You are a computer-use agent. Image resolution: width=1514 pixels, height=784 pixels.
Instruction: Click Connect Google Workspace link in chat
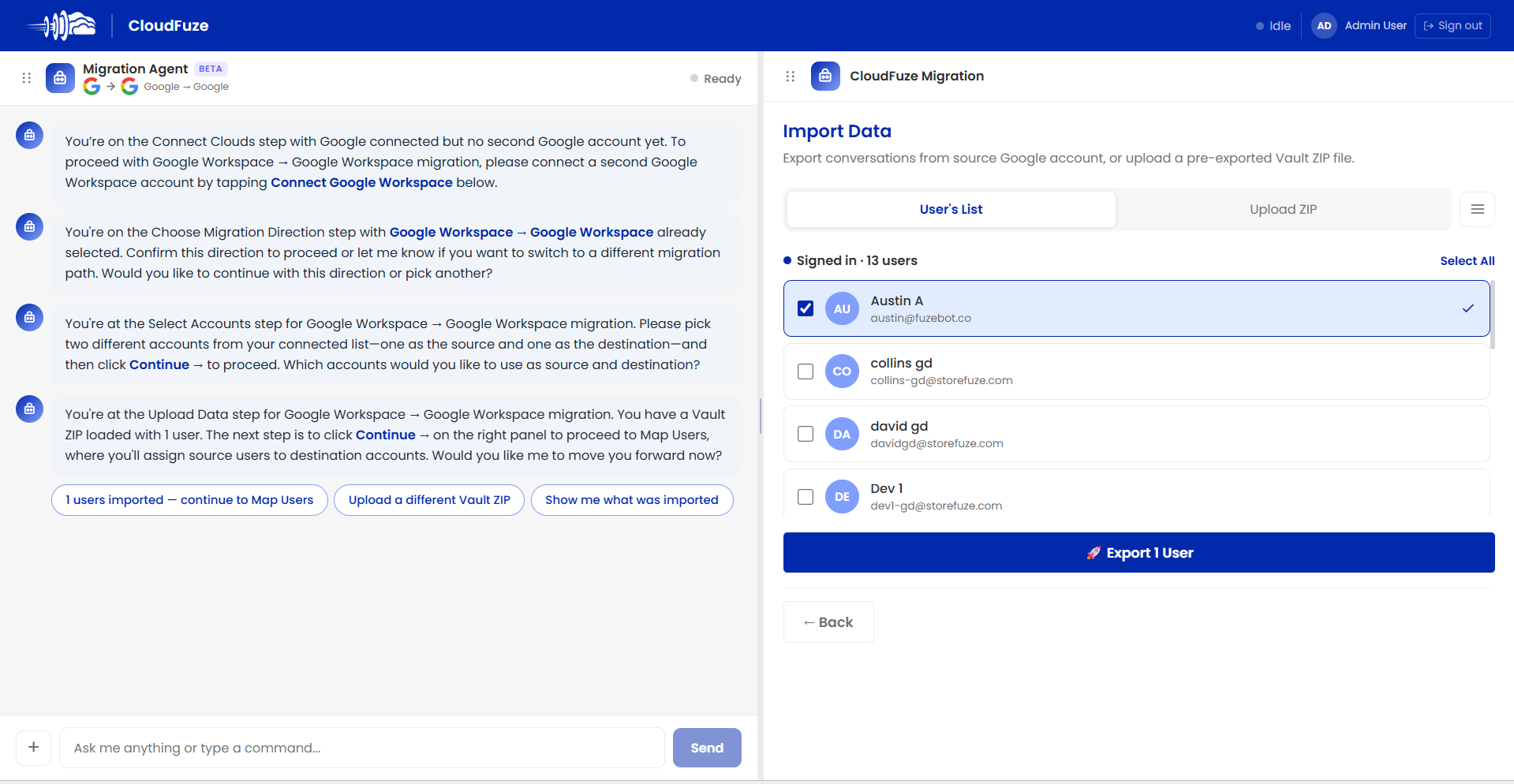click(x=361, y=182)
